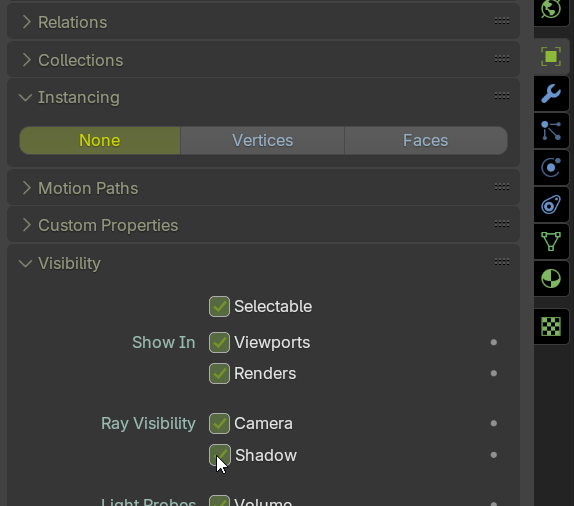Open the Object properties tab

pyautogui.click(x=551, y=57)
